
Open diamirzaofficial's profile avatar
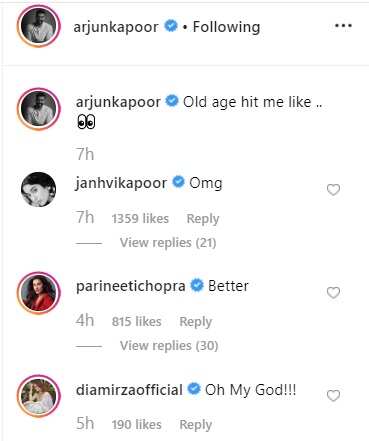39,396
